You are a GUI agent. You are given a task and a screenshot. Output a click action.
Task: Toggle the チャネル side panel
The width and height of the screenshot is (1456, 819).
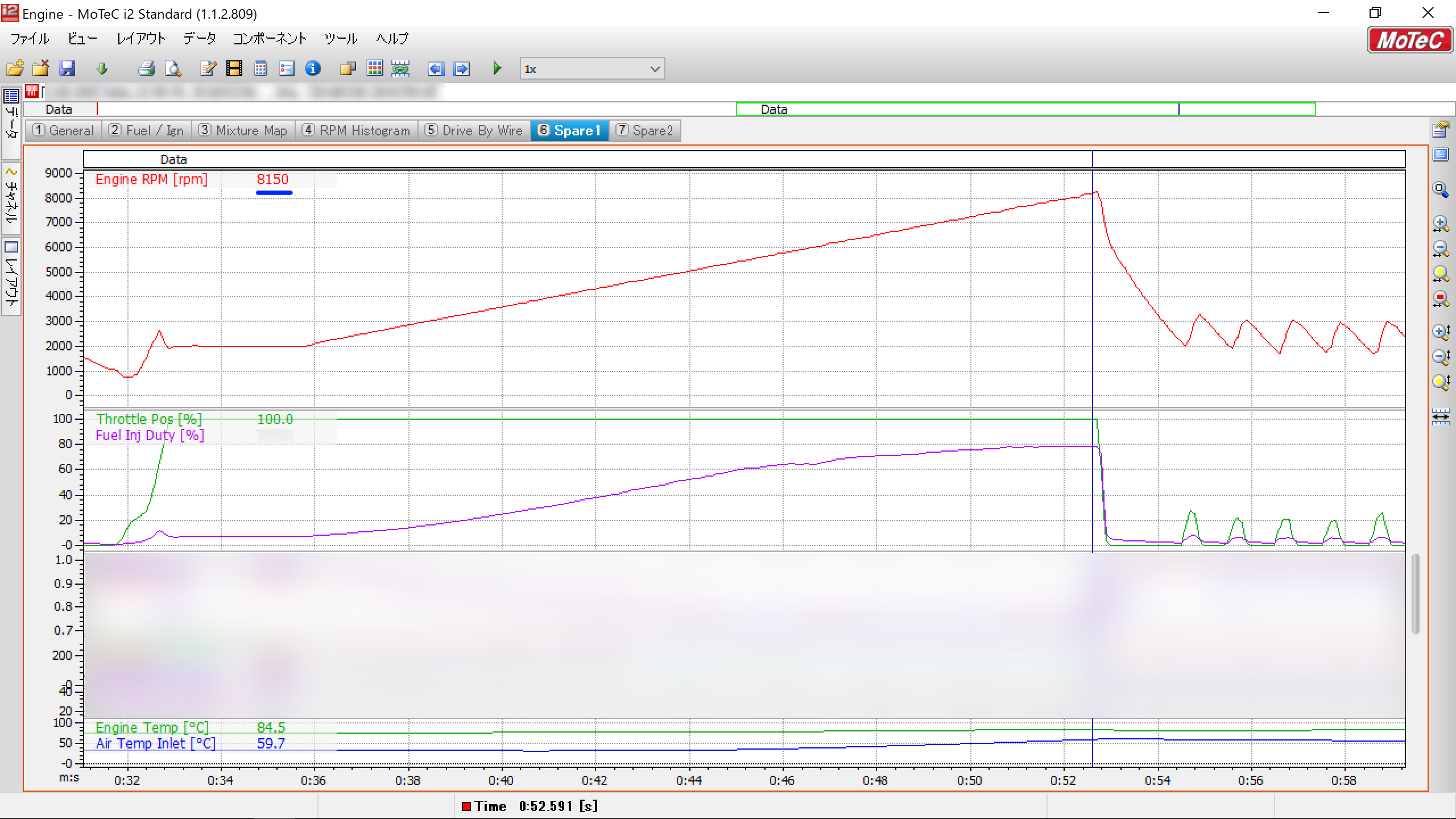coord(11,197)
